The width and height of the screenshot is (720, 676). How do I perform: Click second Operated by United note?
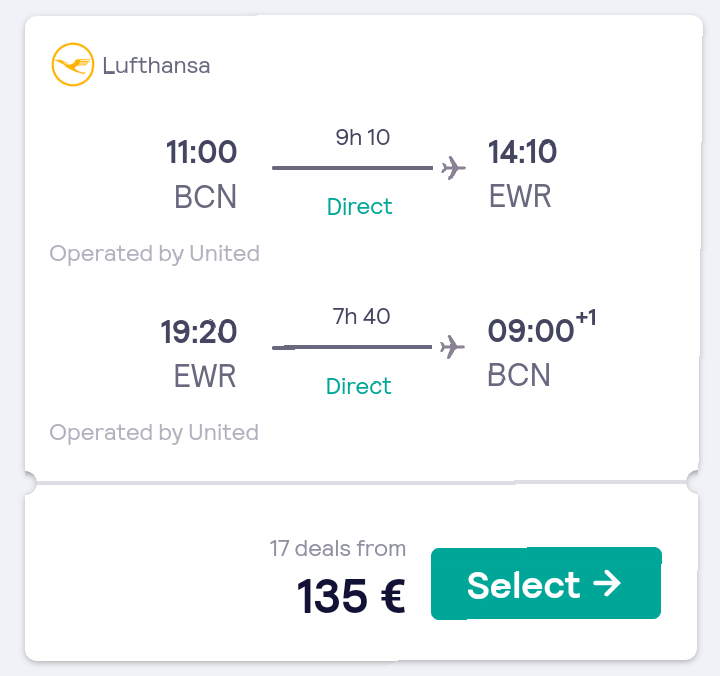154,433
